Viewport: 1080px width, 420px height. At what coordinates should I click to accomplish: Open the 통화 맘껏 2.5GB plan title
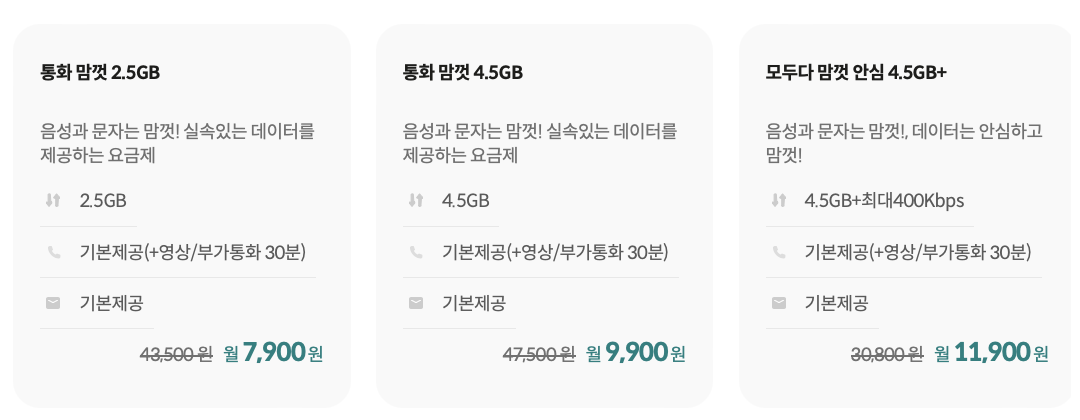point(100,72)
